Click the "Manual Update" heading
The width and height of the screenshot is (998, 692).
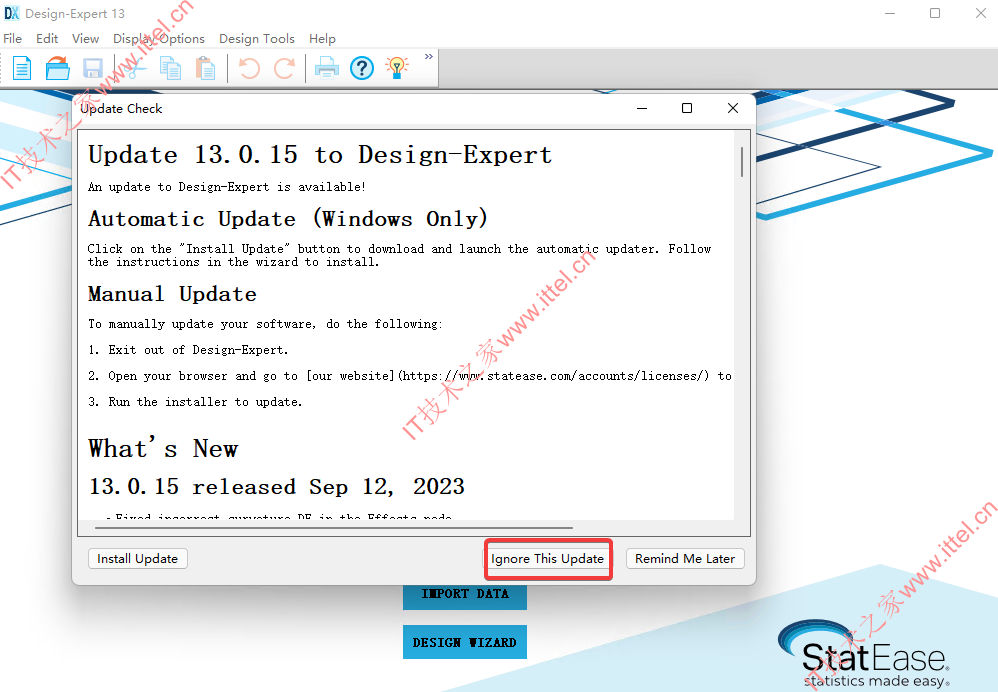172,294
